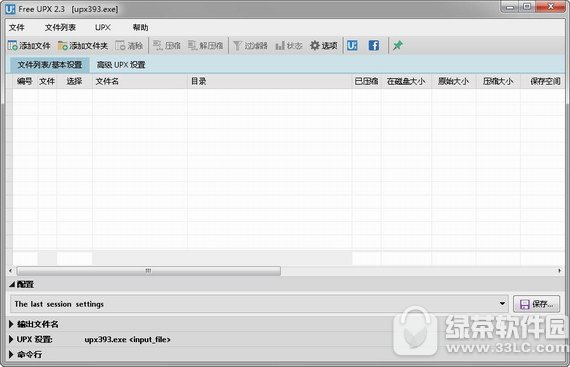Screen dimensions: 570x367
Task: Open the 状态 (Status) toolbar item
Action: (289, 45)
